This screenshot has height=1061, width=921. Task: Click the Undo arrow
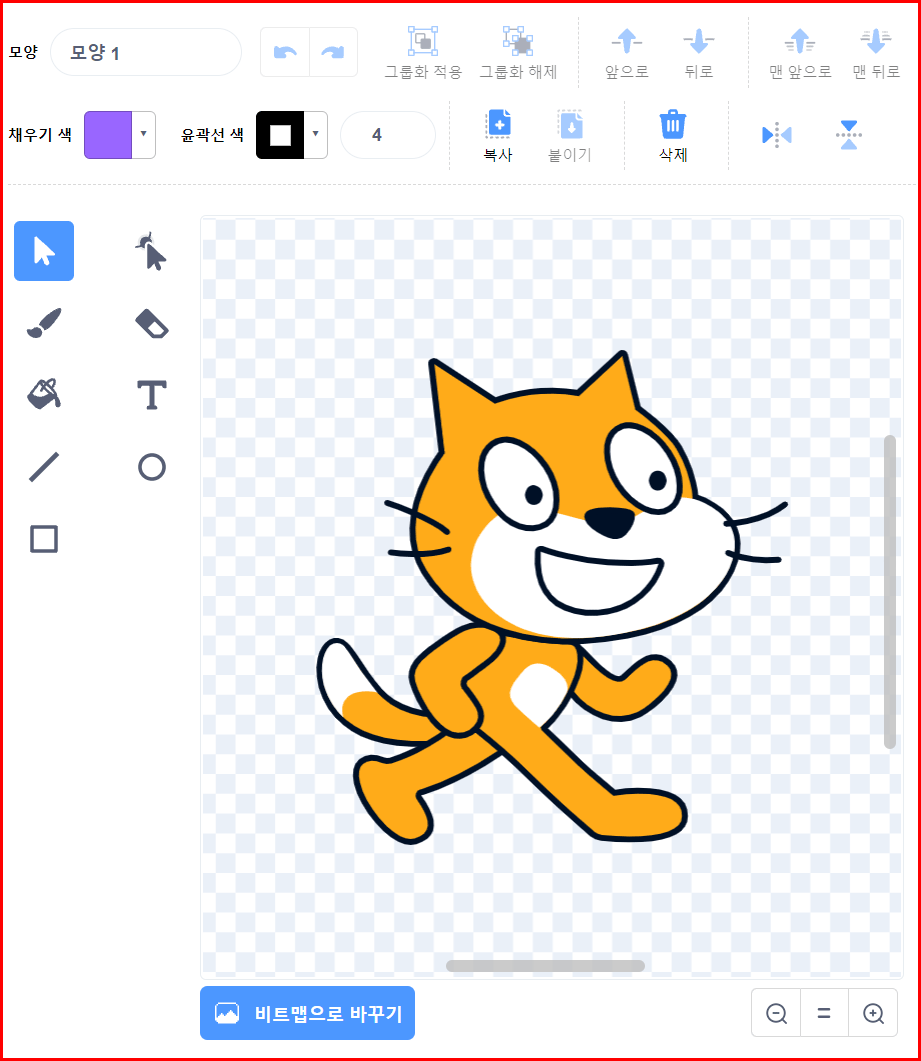[x=285, y=52]
